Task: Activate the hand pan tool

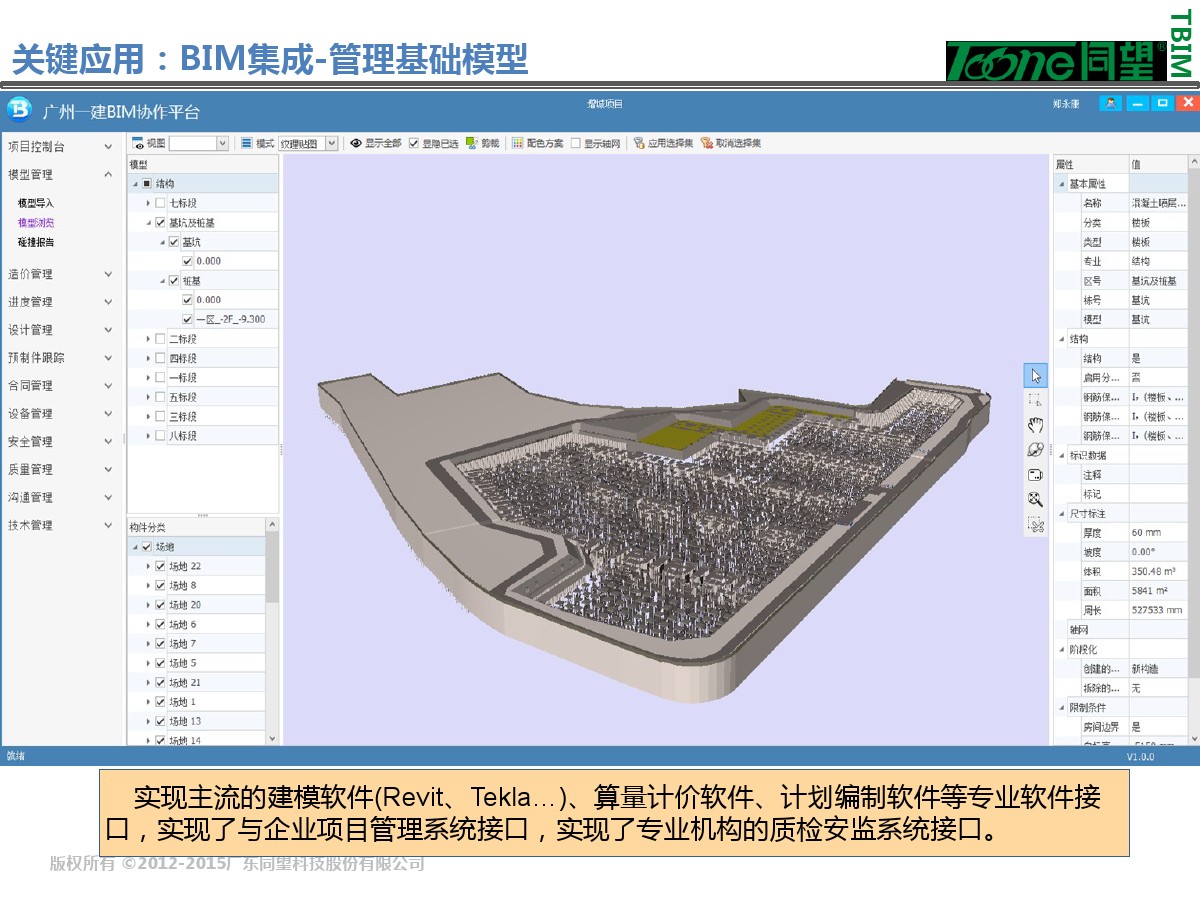Action: click(1035, 425)
